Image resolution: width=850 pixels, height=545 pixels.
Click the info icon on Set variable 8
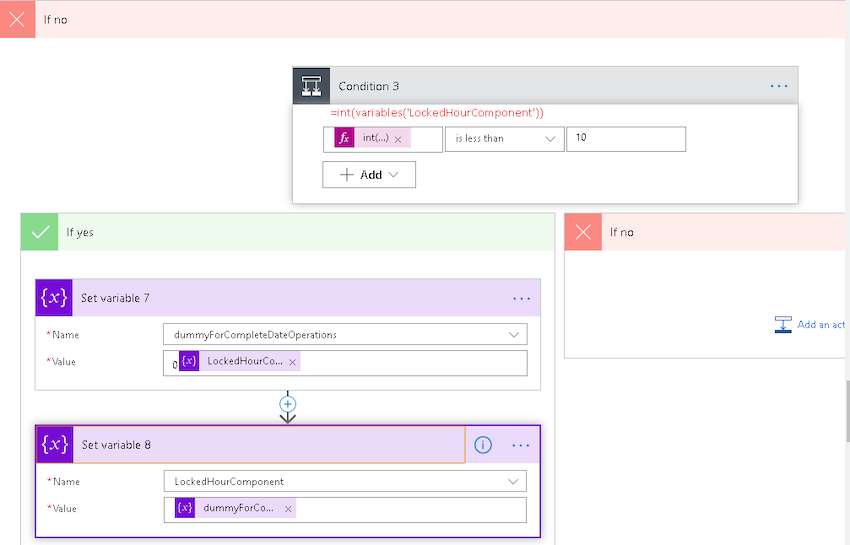483,445
